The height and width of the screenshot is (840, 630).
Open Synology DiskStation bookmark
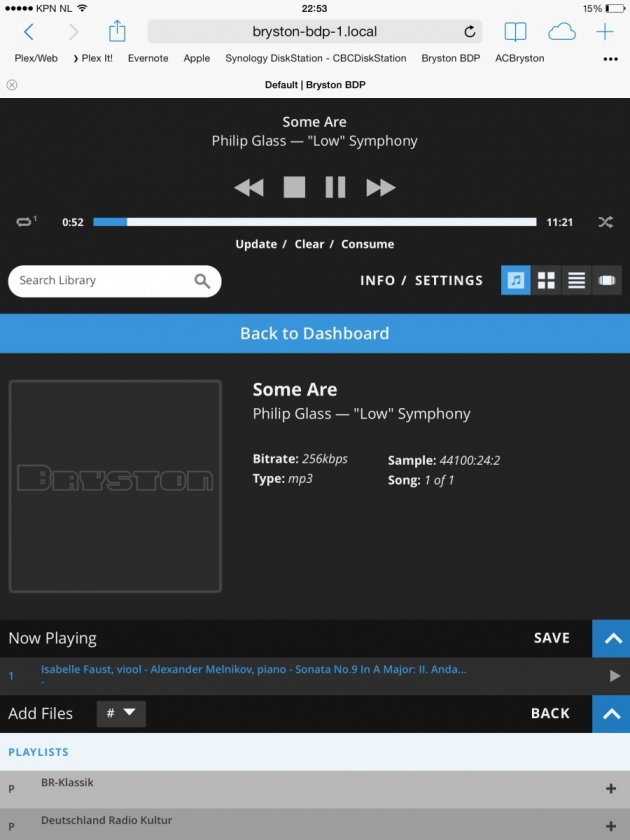[x=316, y=58]
